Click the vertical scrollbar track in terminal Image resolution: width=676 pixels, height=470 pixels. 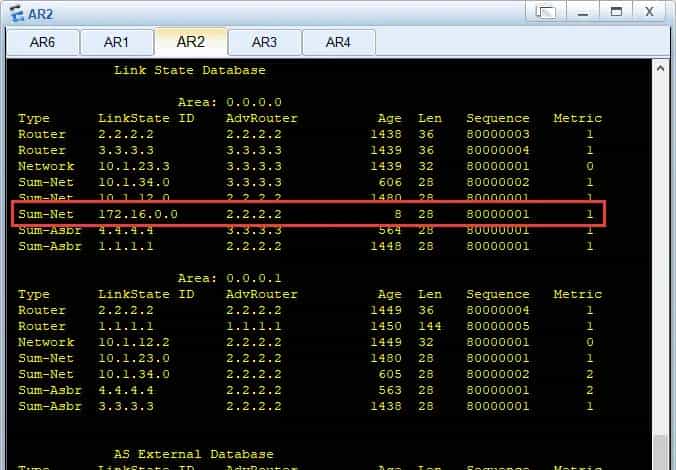pos(661,300)
